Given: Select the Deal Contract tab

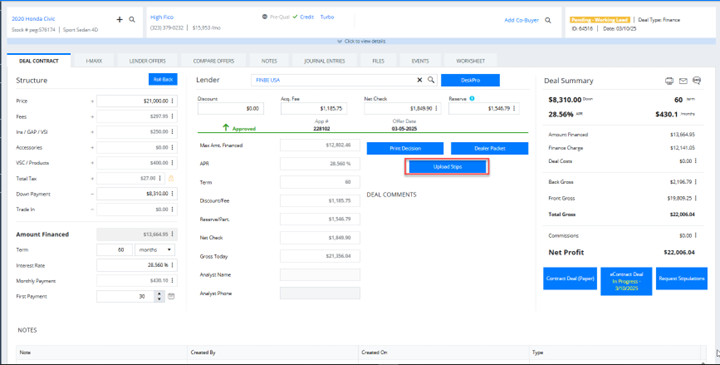Looking at the screenshot, I should (x=39, y=61).
